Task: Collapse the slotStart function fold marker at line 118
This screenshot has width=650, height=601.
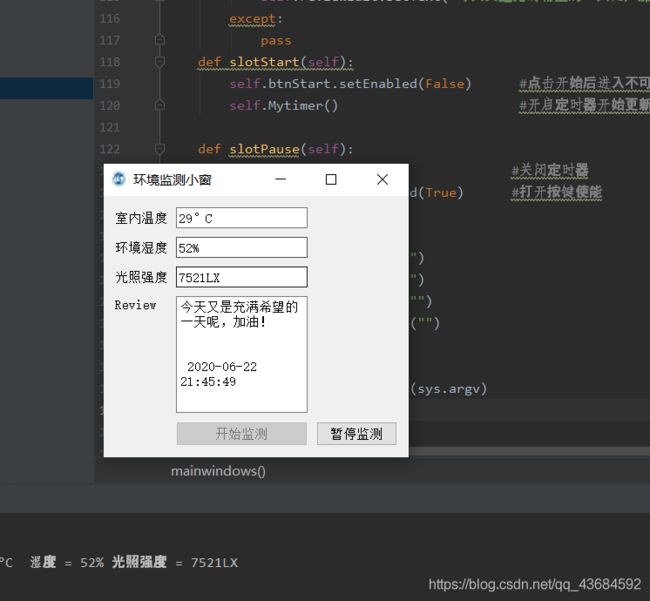Action: [x=160, y=62]
